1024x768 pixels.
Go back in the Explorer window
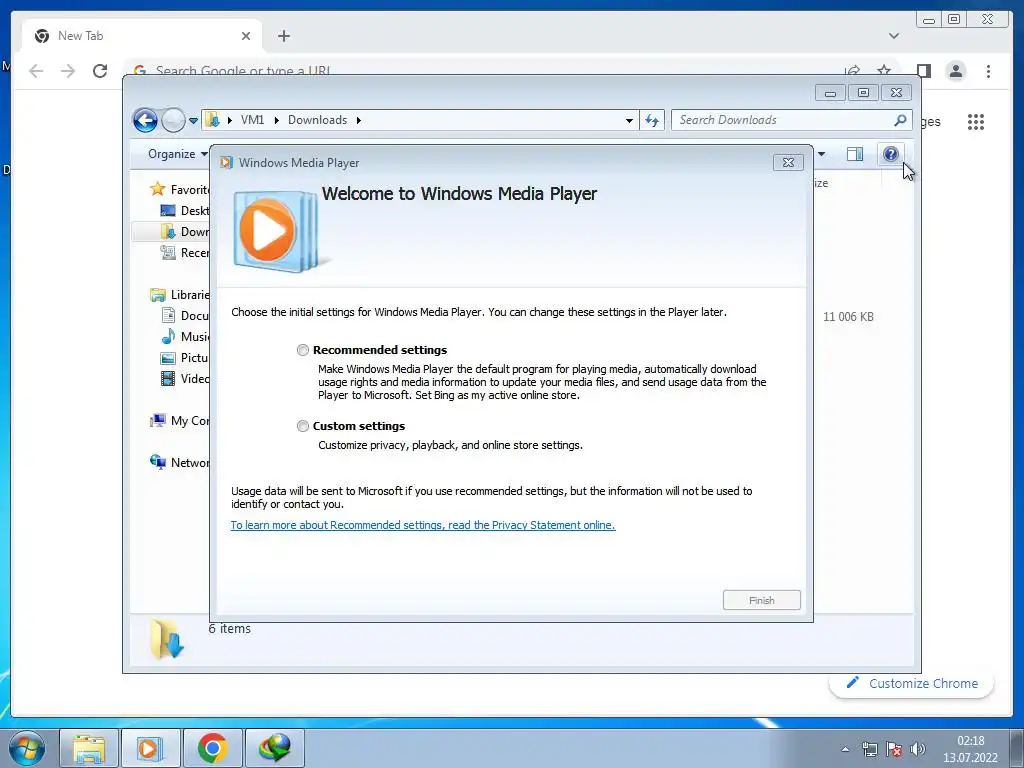[145, 120]
